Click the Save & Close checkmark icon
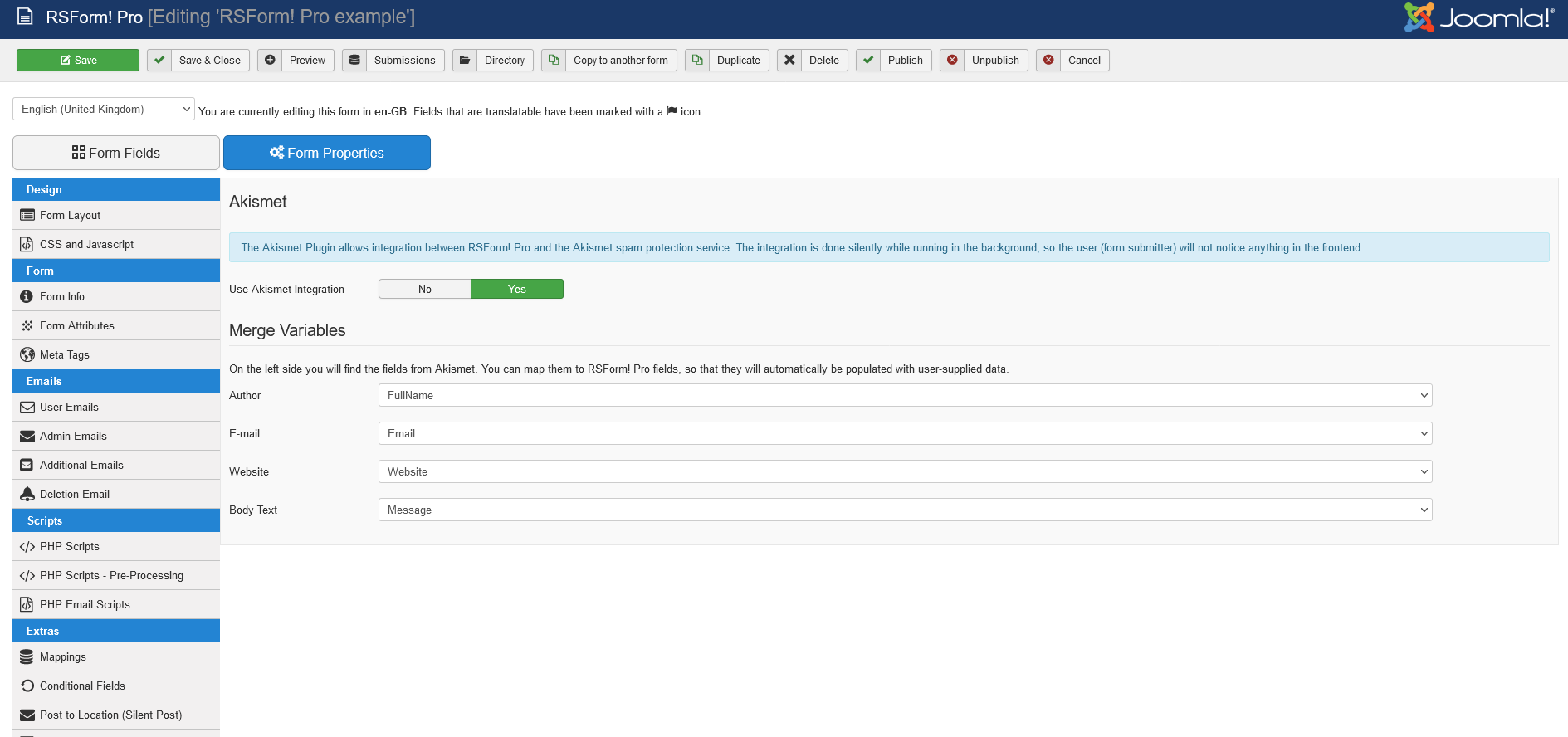Image resolution: width=1568 pixels, height=737 pixels. point(159,61)
